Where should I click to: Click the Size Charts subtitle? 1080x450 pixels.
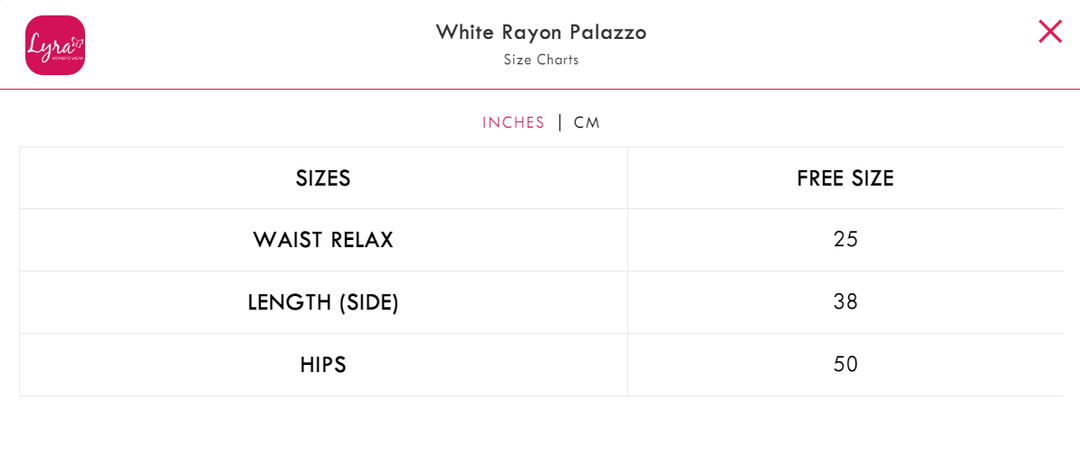[541, 60]
